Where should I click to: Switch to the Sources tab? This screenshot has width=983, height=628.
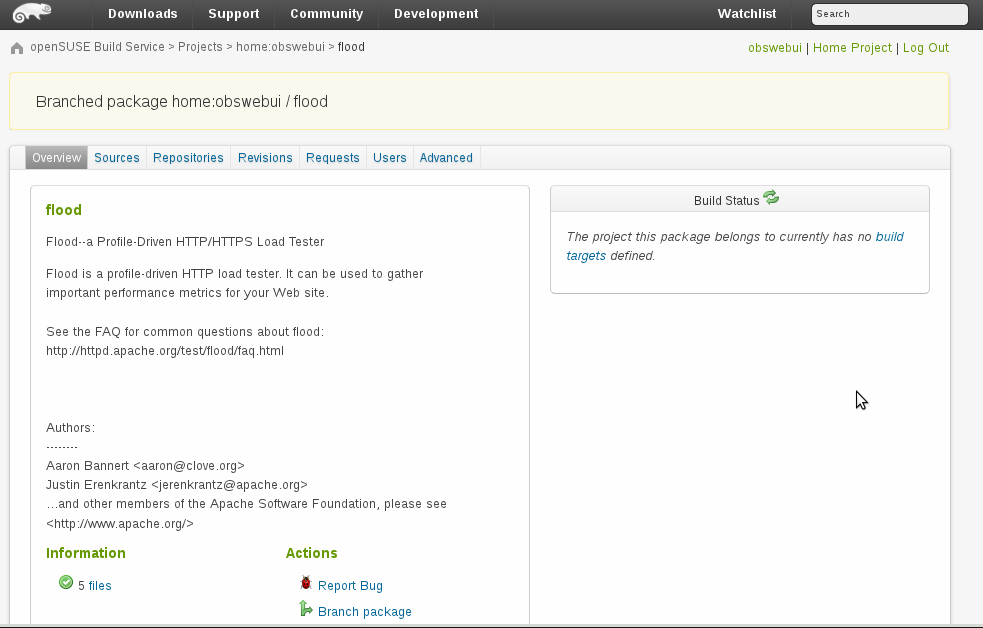pyautogui.click(x=117, y=158)
